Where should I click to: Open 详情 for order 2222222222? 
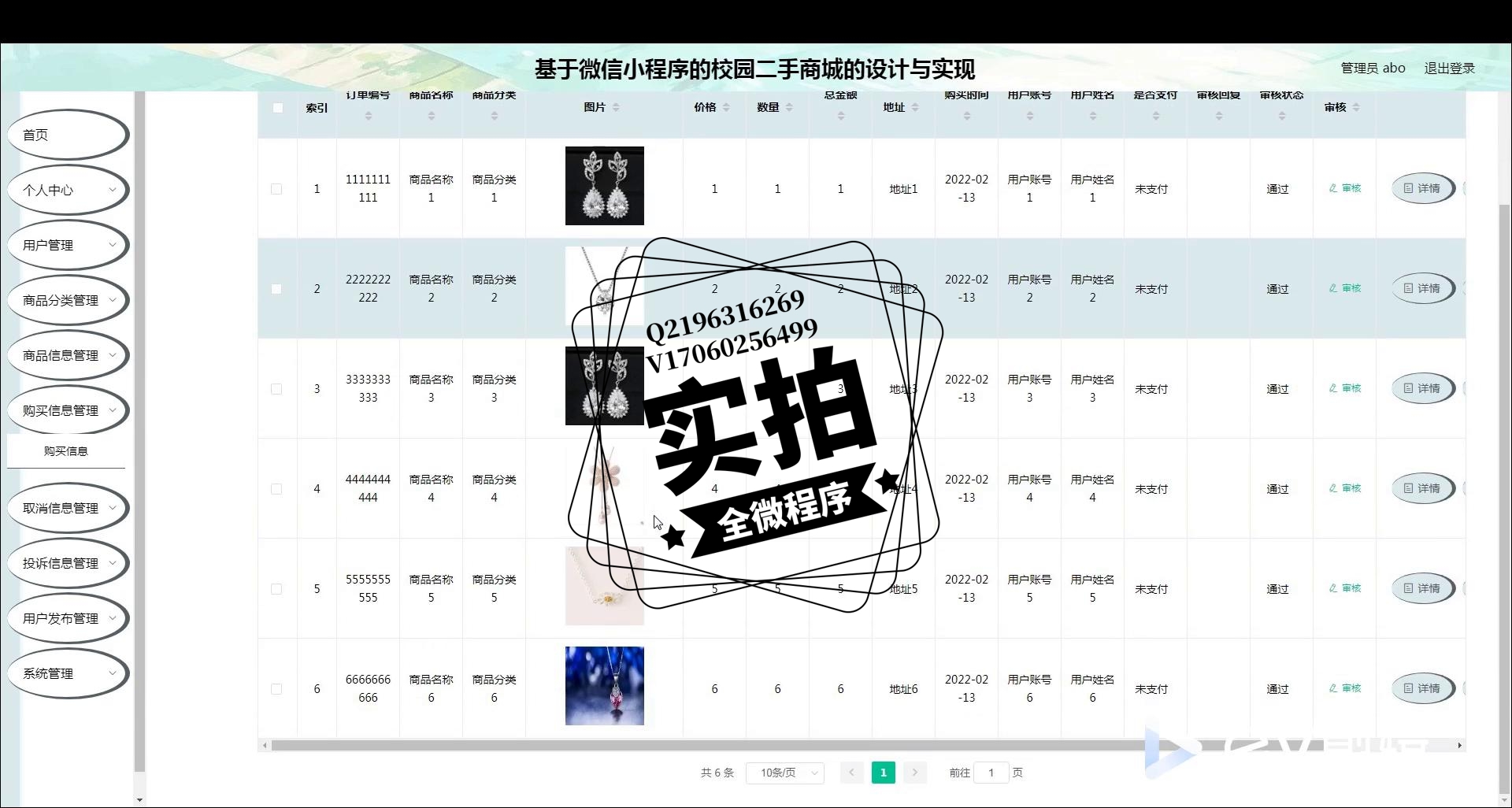(1423, 288)
